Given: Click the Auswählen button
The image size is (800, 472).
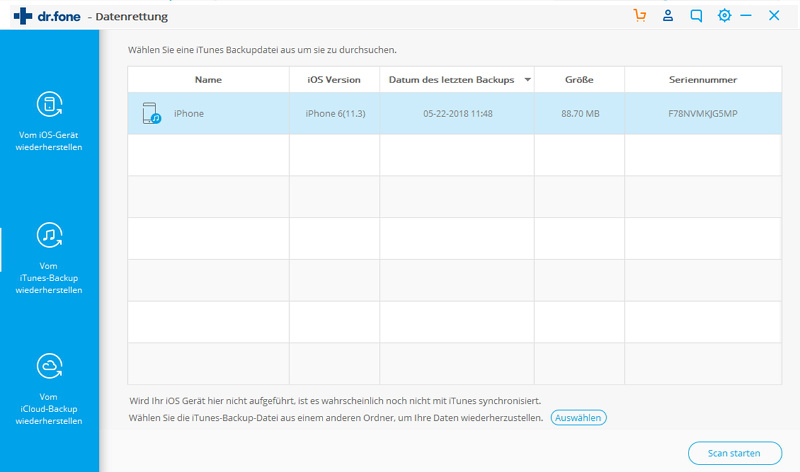Looking at the screenshot, I should (579, 417).
